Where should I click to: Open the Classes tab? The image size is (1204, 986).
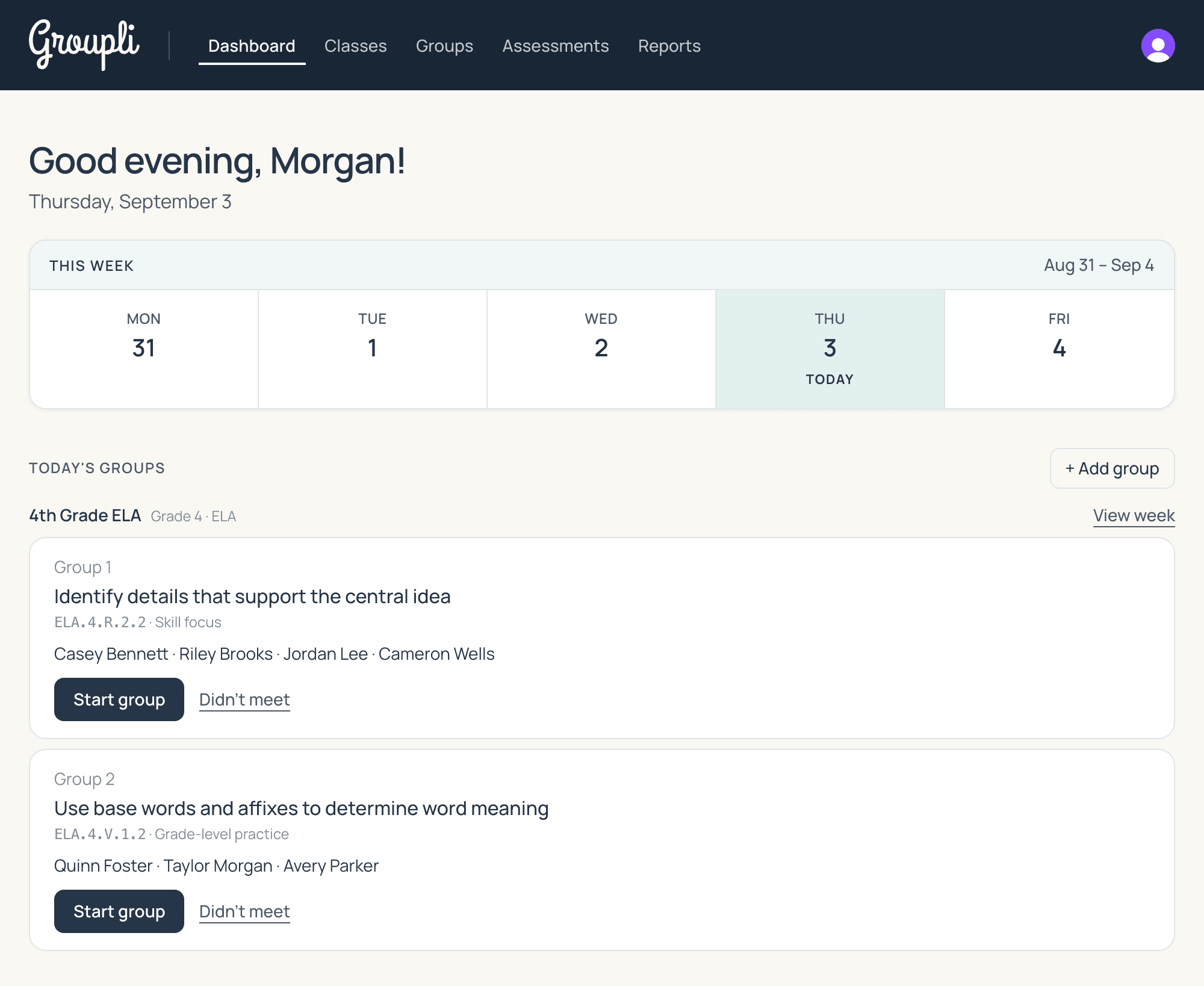355,46
